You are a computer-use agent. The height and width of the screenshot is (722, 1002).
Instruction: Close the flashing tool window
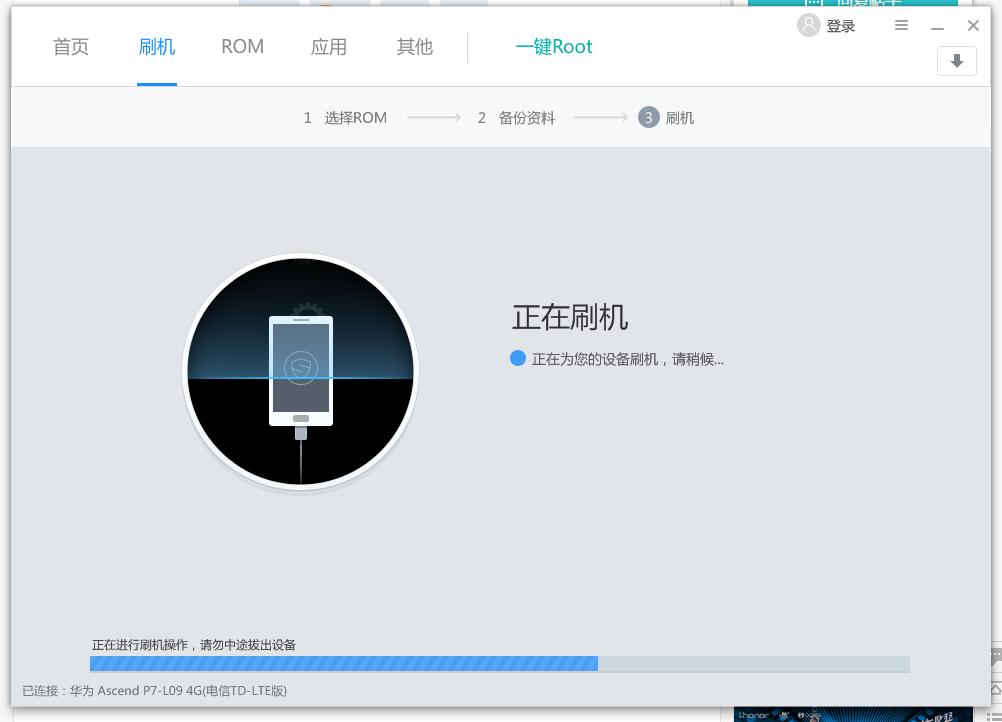(x=973, y=26)
